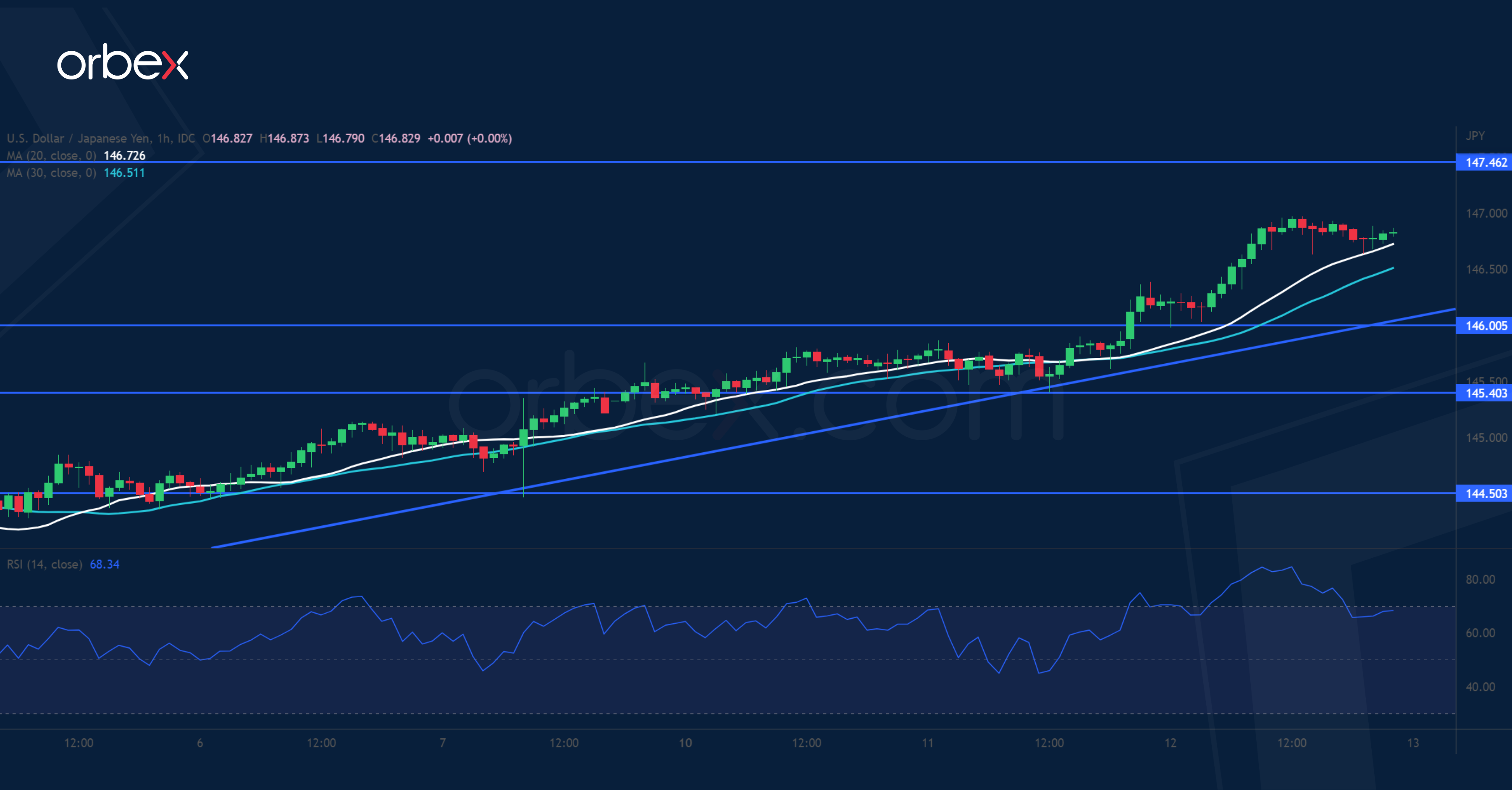Image resolution: width=1512 pixels, height=790 pixels.
Task: Click the close price C146.829 in the header
Action: tap(397, 139)
